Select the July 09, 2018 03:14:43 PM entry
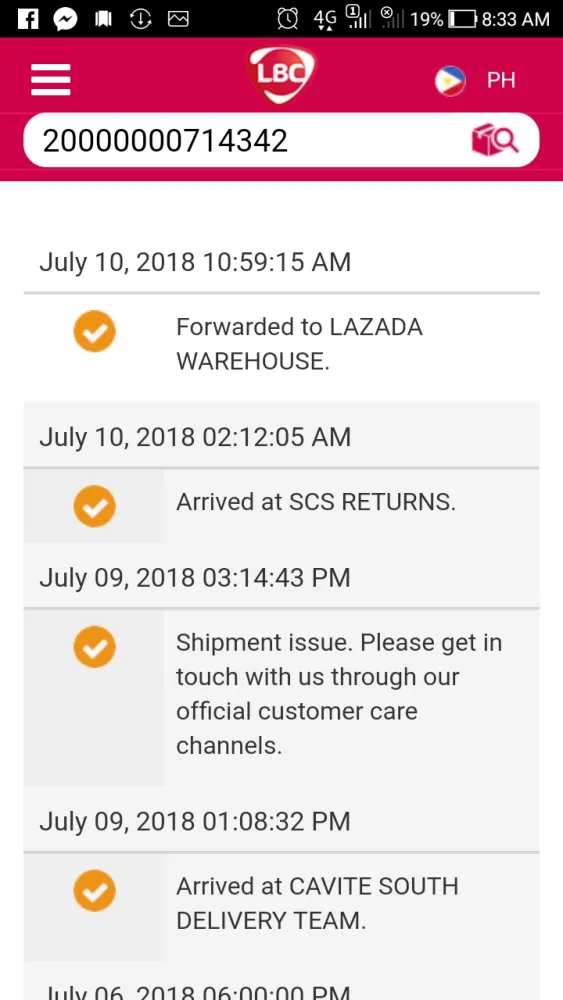The height and width of the screenshot is (1000, 563). 195,577
